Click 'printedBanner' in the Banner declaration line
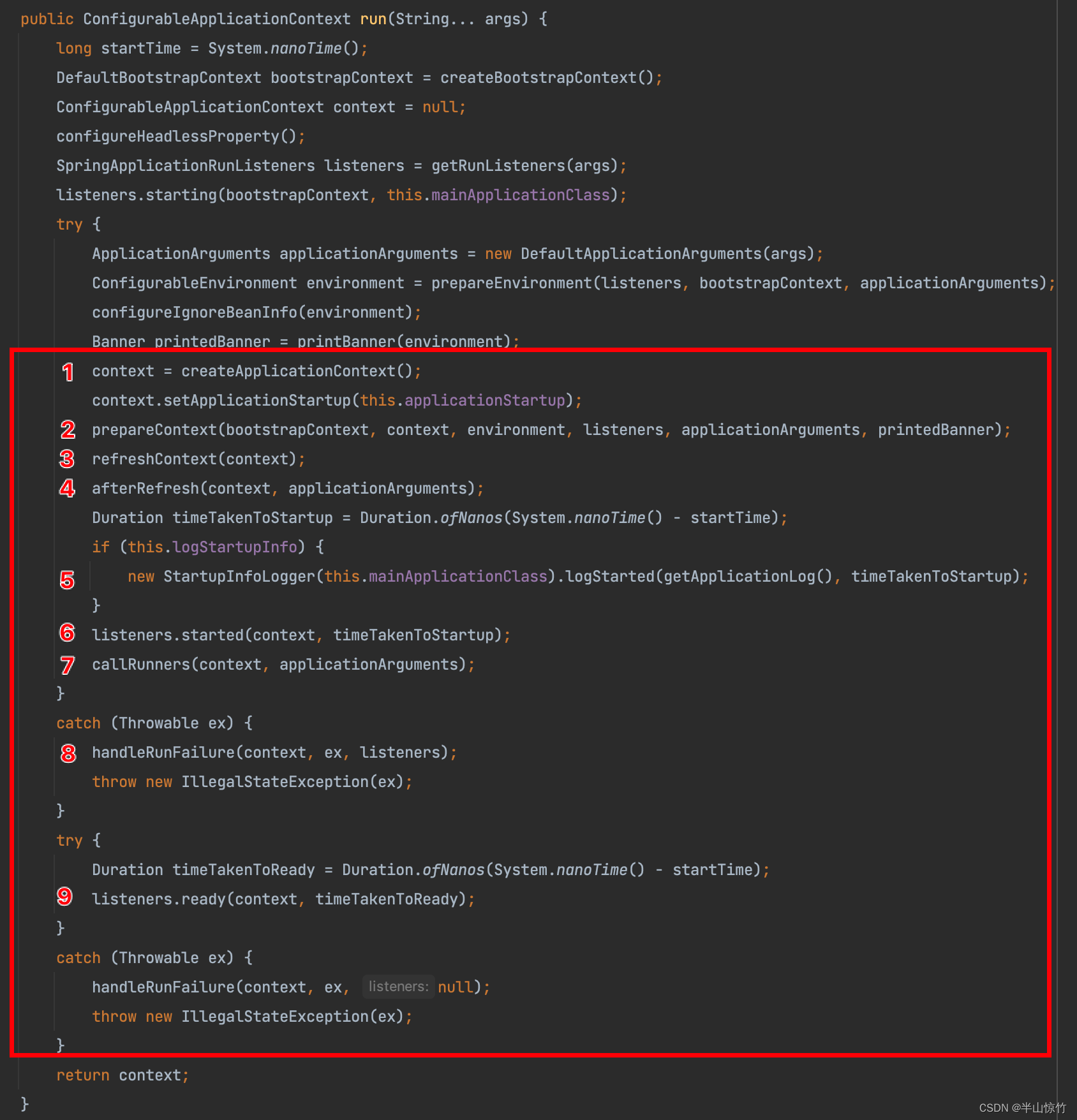Viewport: 1077px width, 1120px height. [212, 342]
